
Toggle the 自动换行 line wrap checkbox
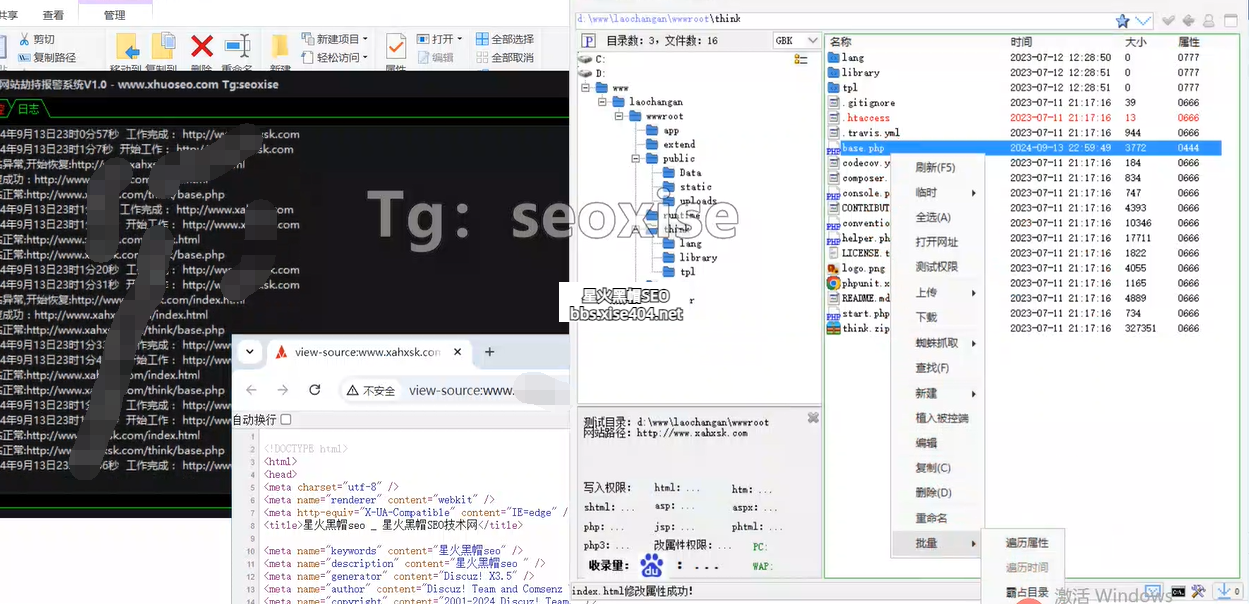(x=286, y=420)
